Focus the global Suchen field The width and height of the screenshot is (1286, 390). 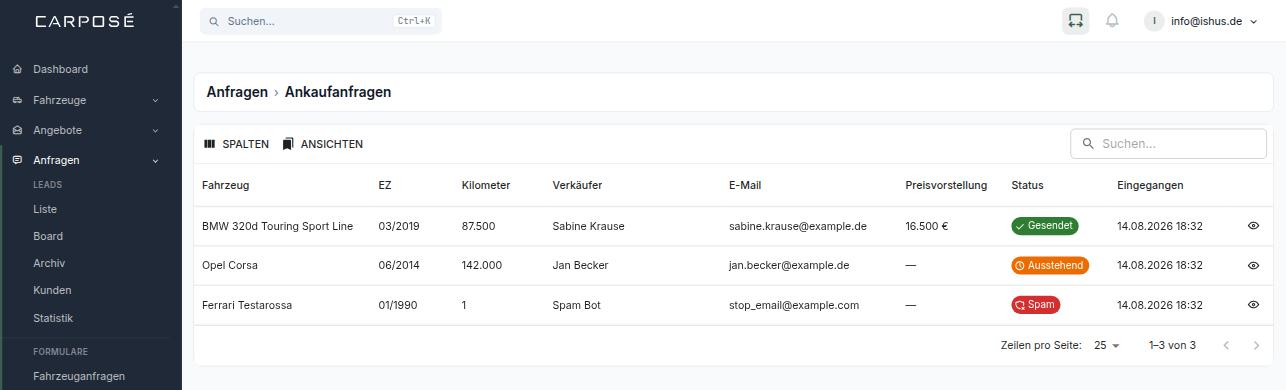point(320,21)
